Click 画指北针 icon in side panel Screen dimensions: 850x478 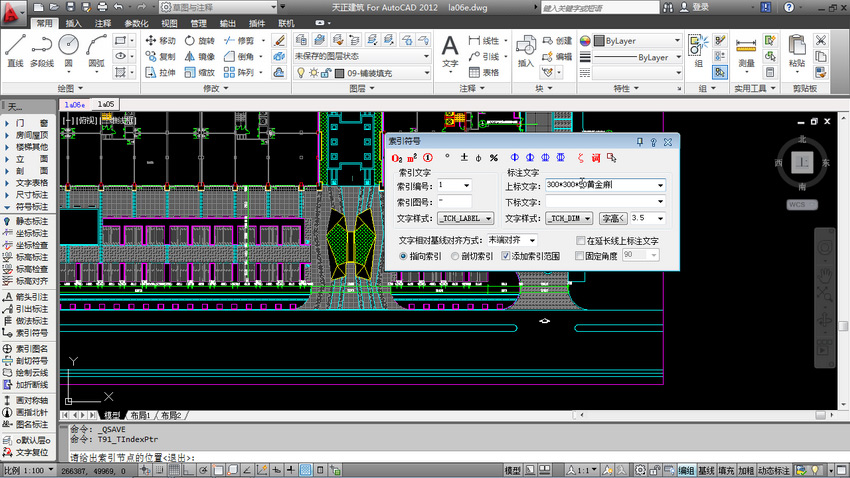8,412
